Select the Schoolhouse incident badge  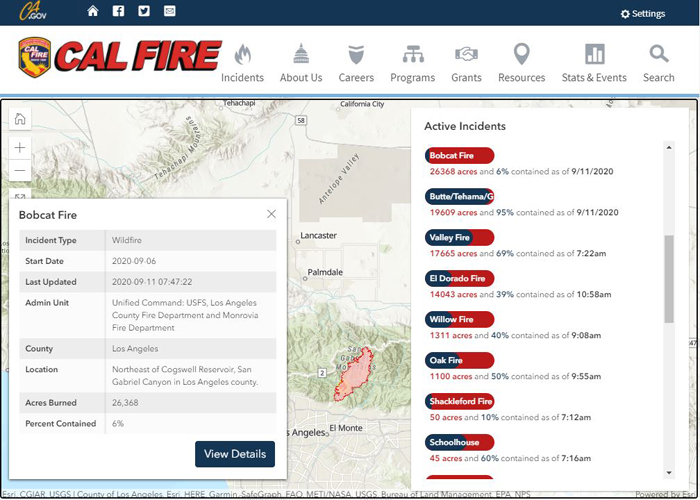(x=460, y=442)
